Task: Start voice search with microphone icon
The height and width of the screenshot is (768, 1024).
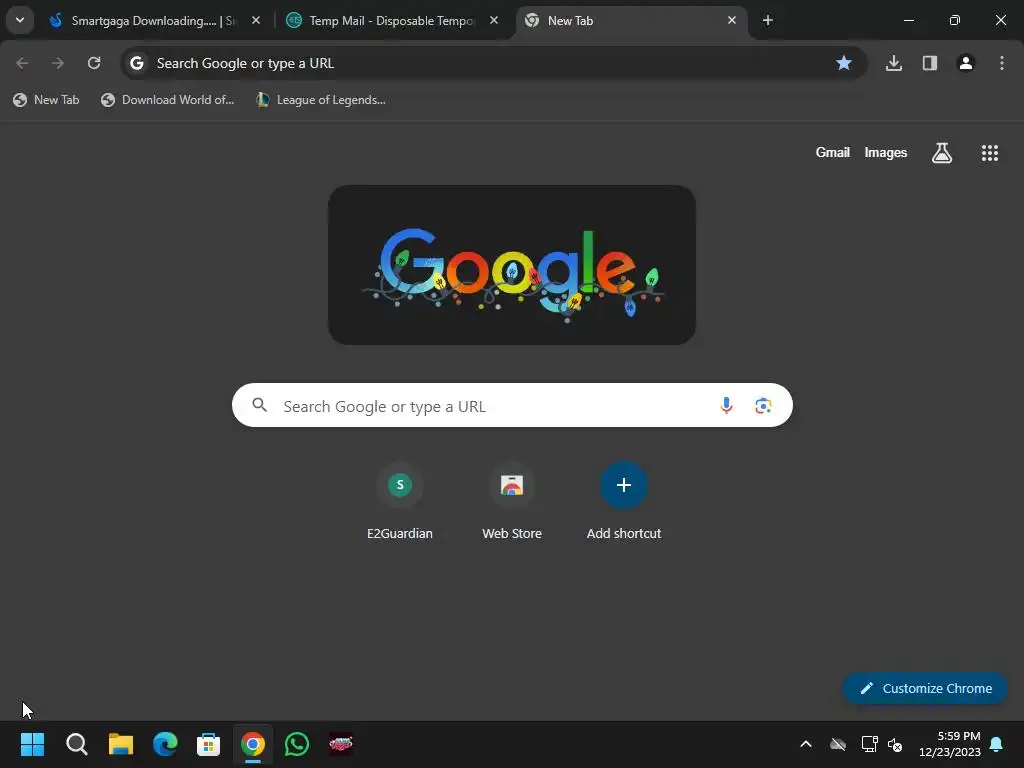Action: (726, 406)
